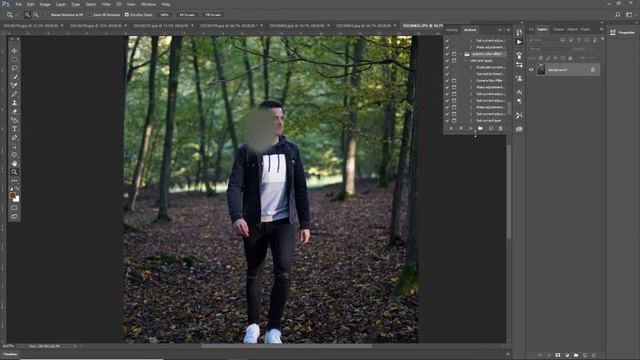
Task: Toggle checkmark for autumn color effect set
Action: pyautogui.click(x=447, y=54)
